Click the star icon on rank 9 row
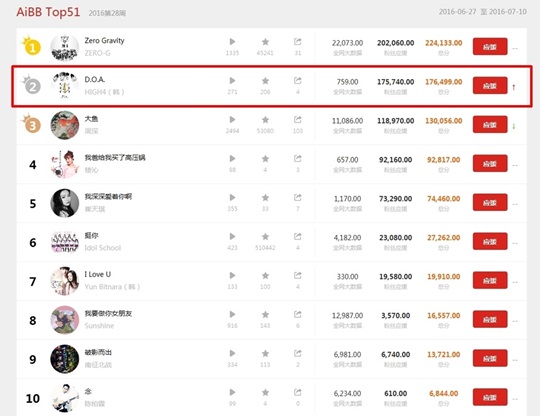540x416 pixels. point(265,353)
